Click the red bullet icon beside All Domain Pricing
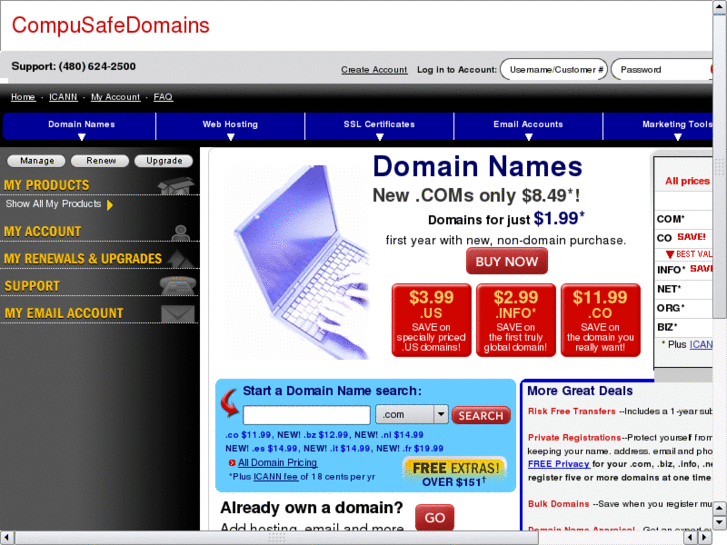 [x=232, y=463]
